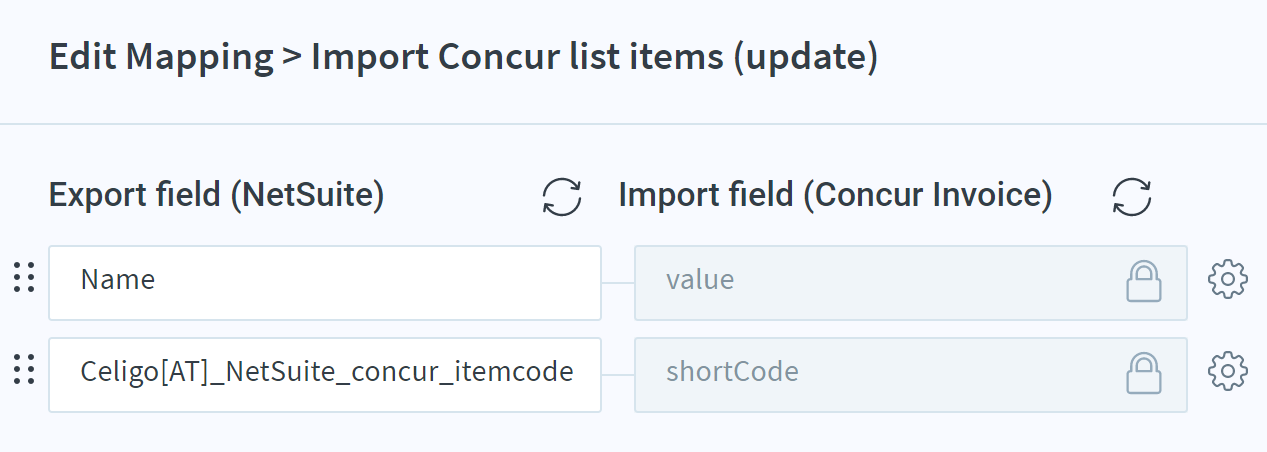Refresh the Import field (Concur Invoice) list
The height and width of the screenshot is (452, 1267).
click(x=1132, y=196)
